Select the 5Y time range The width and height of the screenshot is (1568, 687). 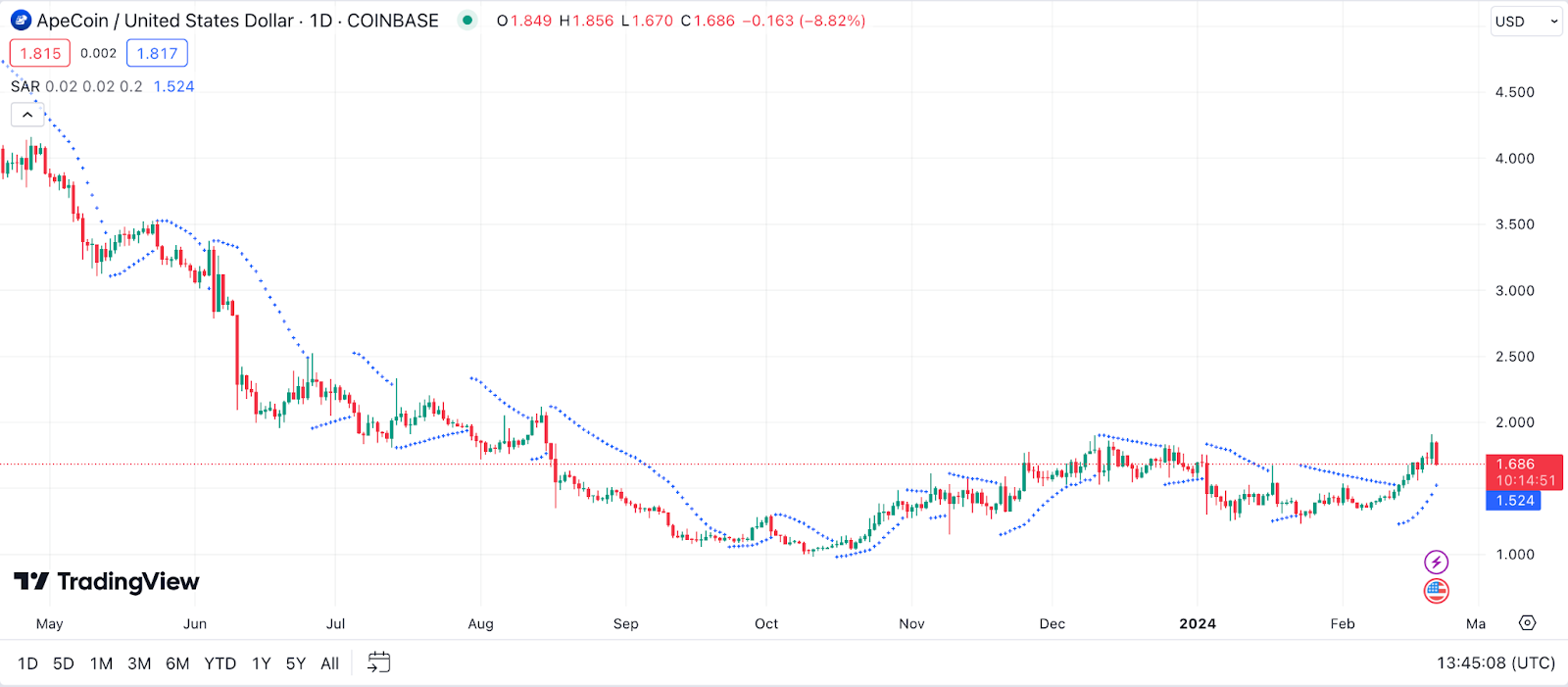pos(296,663)
